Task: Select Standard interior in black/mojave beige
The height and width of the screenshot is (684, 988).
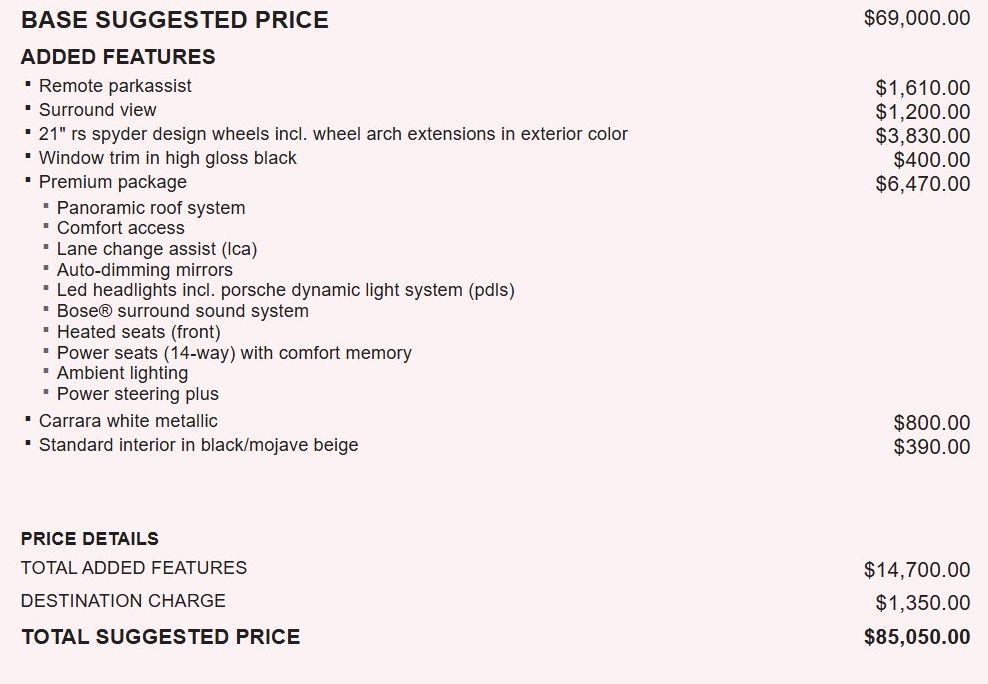Action: pos(198,445)
